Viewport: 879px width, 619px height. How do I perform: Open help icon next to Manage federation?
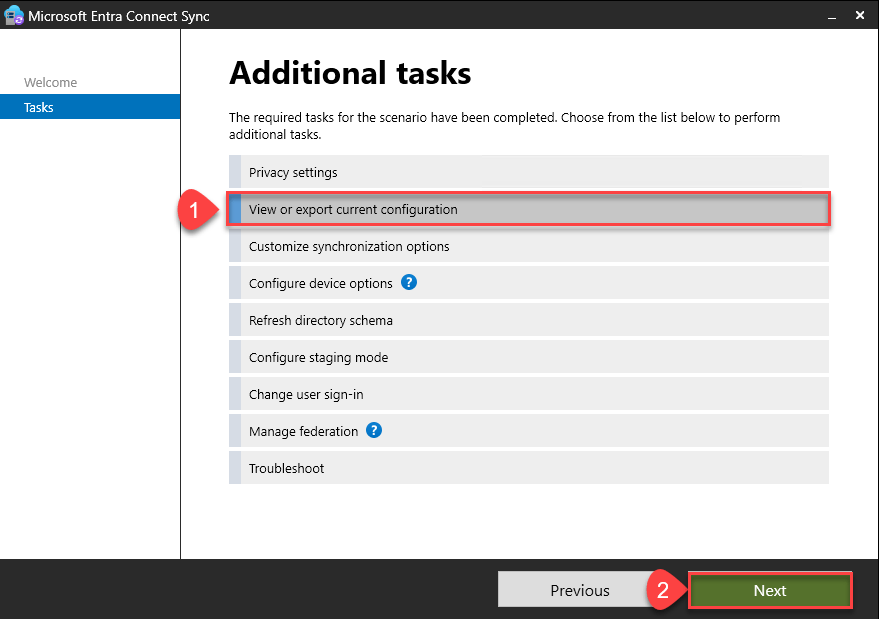[x=374, y=431]
